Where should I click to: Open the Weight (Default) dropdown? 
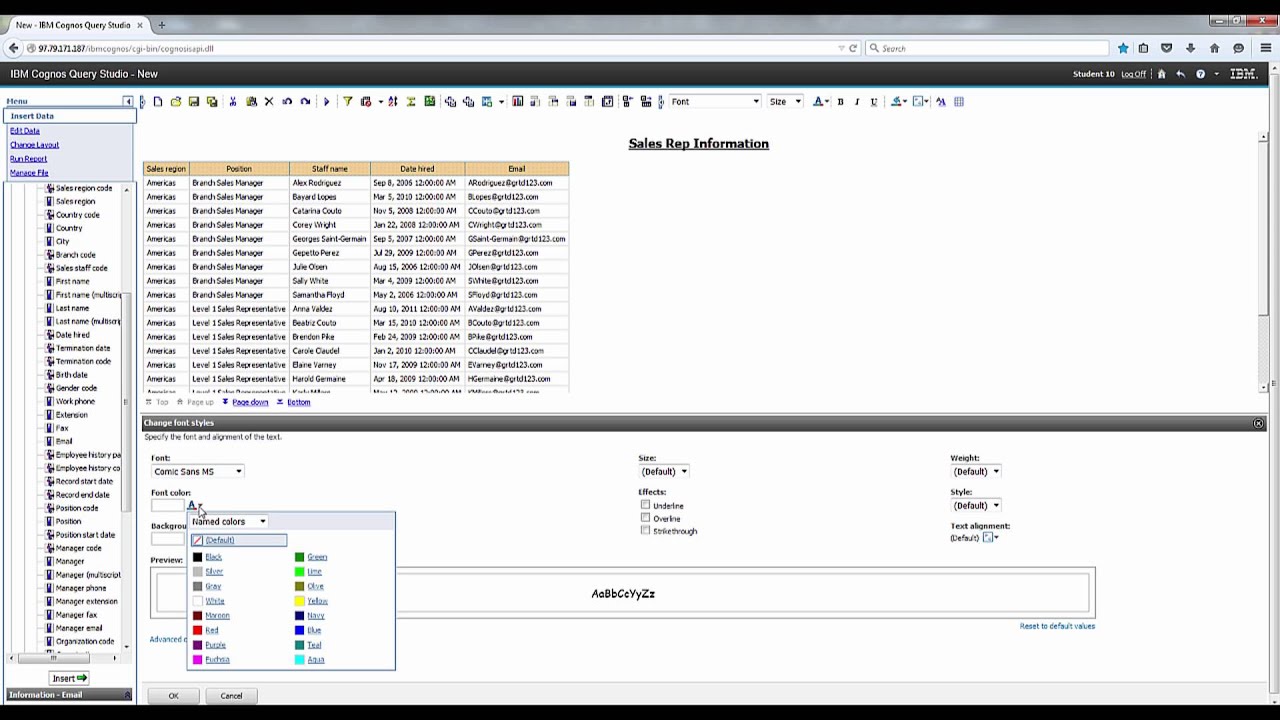click(975, 471)
